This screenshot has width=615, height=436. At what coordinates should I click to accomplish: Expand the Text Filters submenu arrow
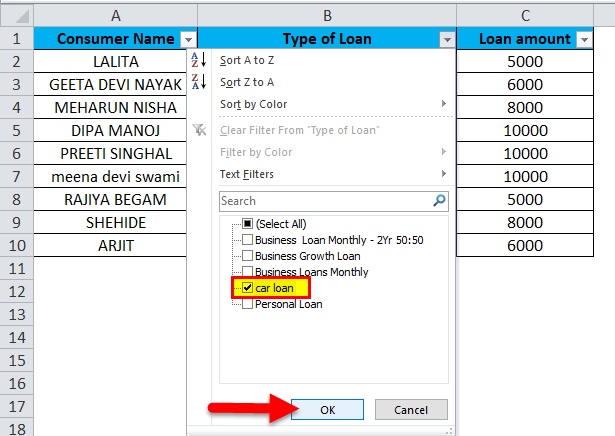pos(444,173)
